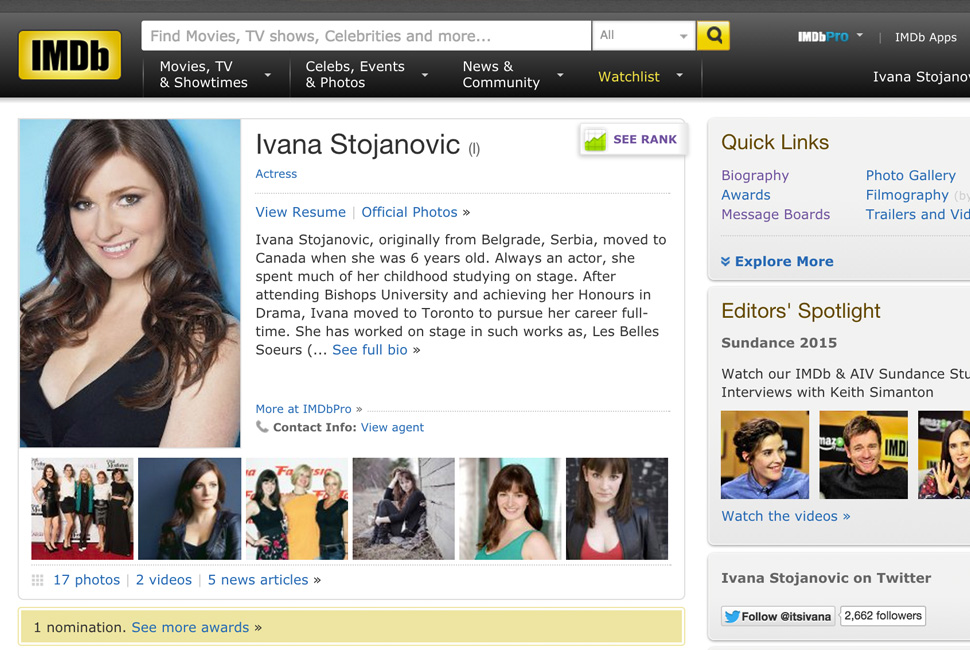Open the dark jacket portrait thumbnail
Image resolution: width=970 pixels, height=650 pixels.
189,508
